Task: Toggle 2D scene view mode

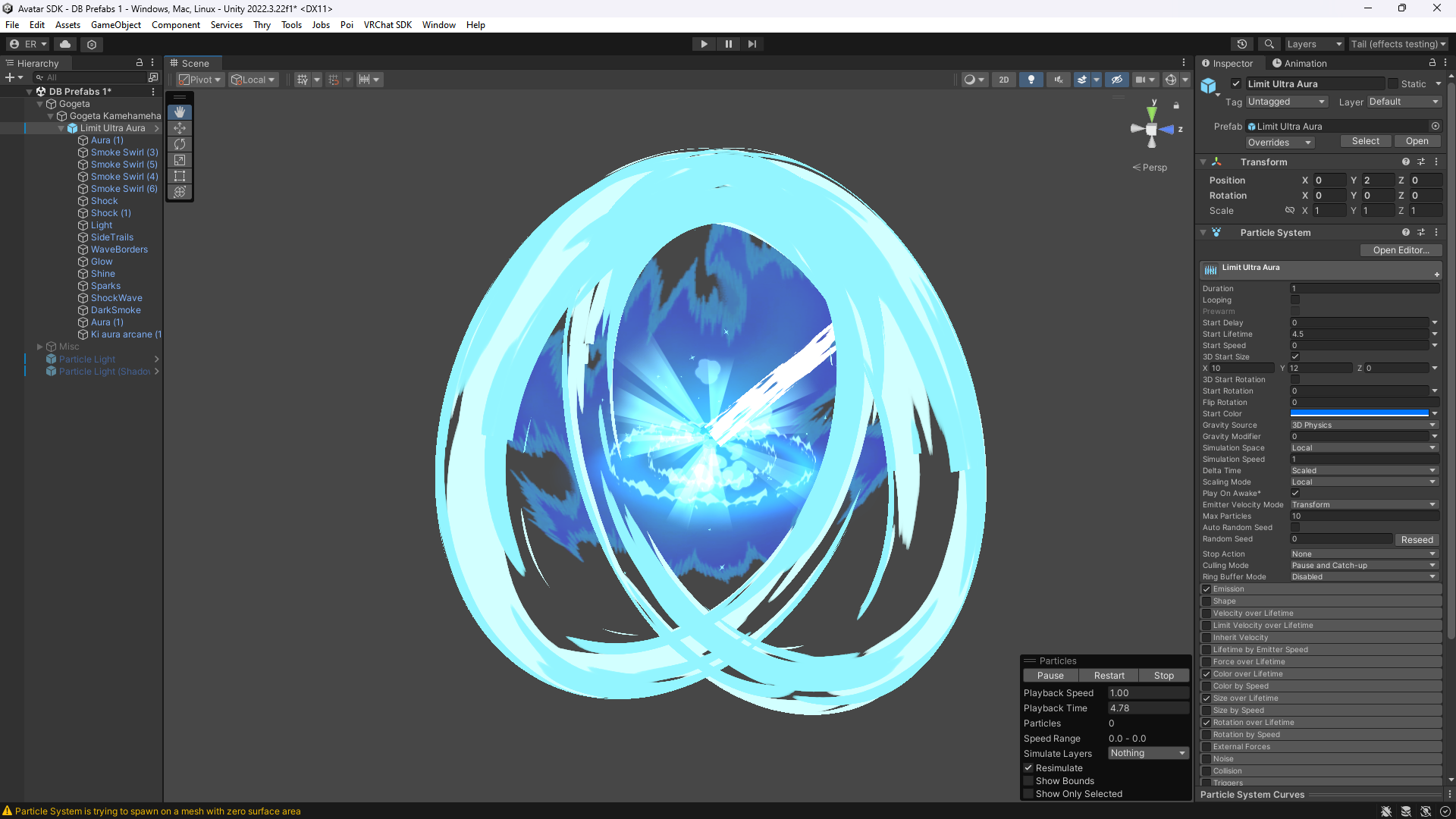Action: [x=1004, y=80]
